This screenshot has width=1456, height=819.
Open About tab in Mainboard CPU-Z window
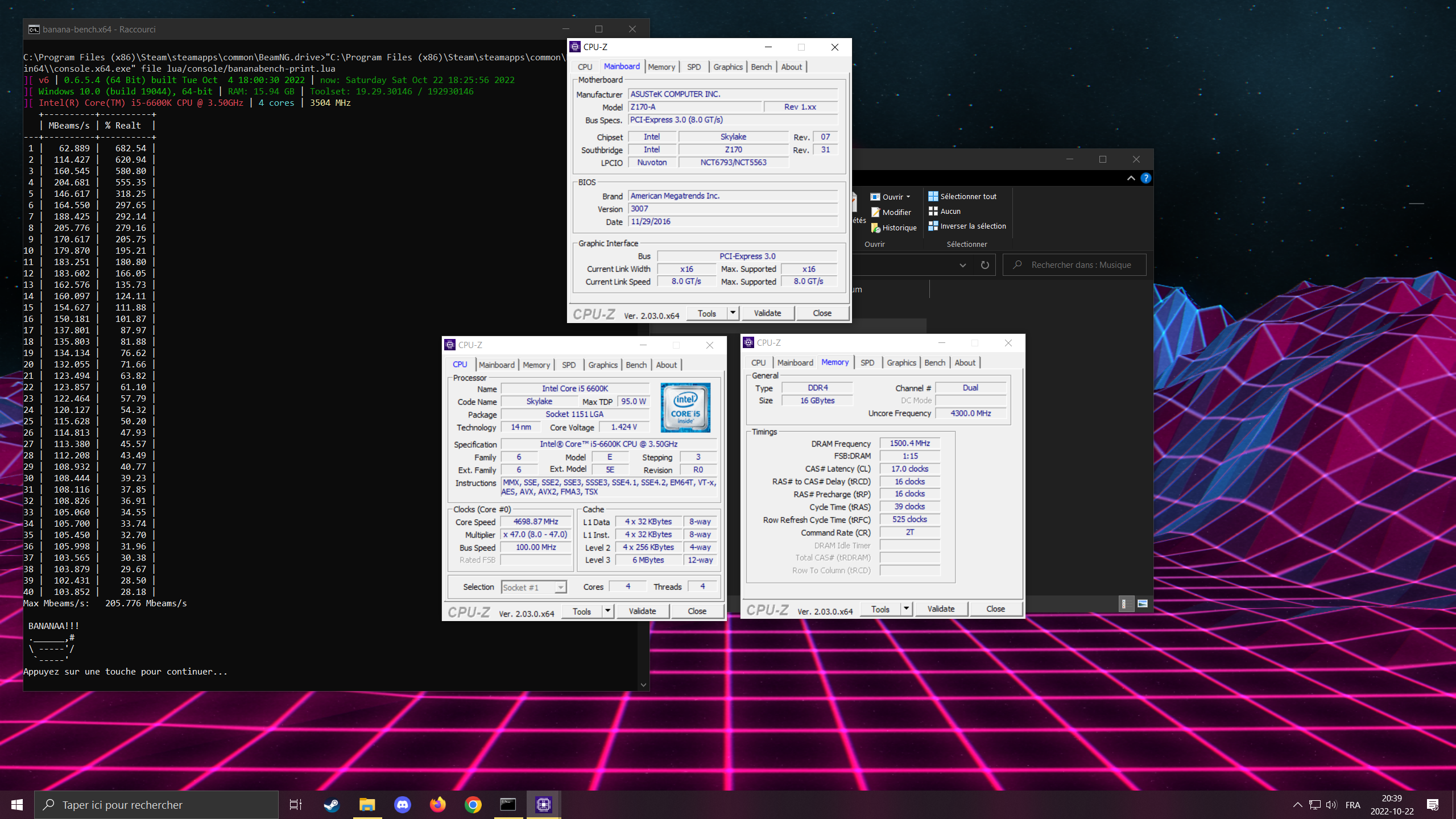click(792, 67)
